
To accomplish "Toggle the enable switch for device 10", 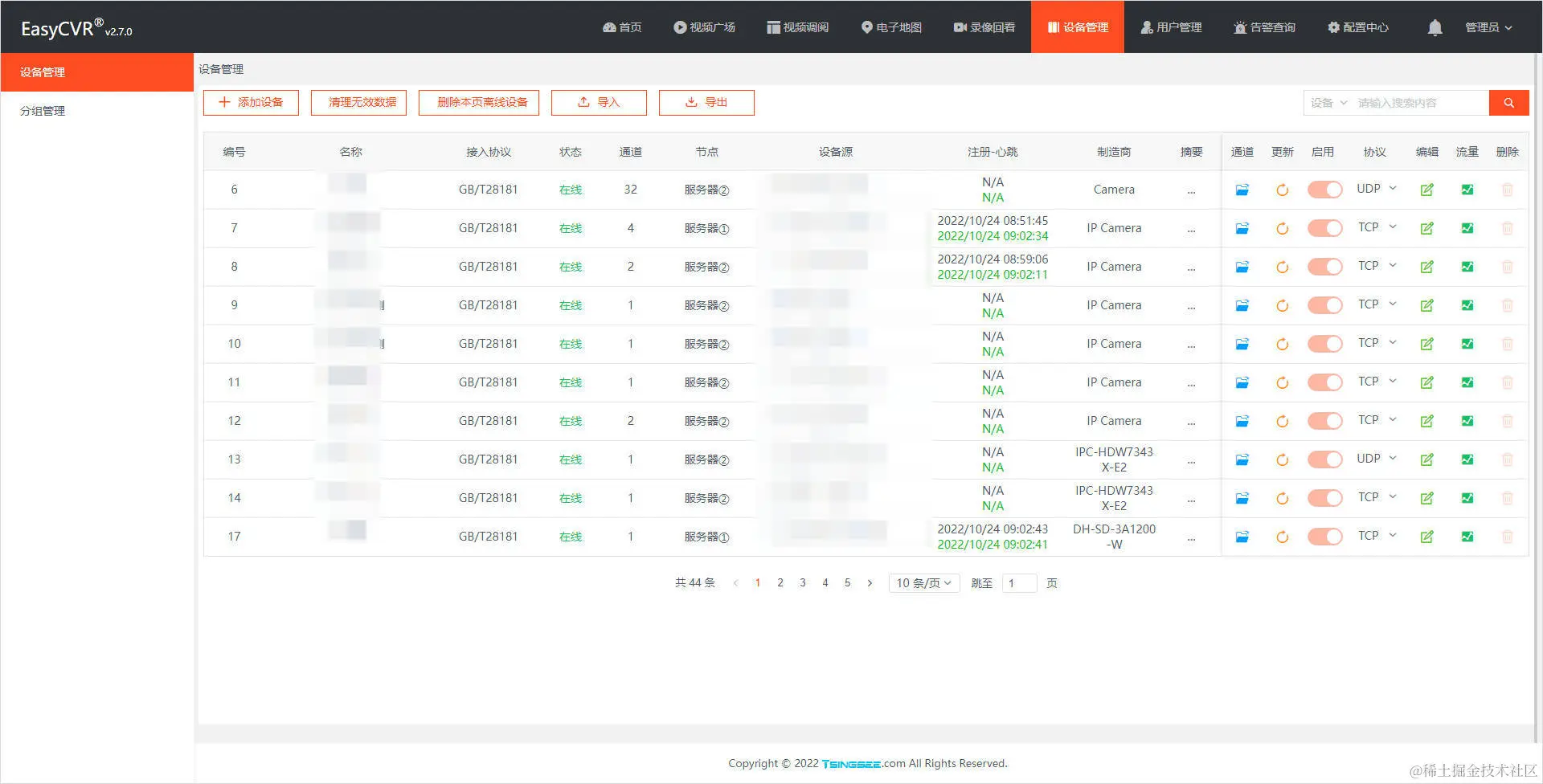I will pyautogui.click(x=1324, y=344).
